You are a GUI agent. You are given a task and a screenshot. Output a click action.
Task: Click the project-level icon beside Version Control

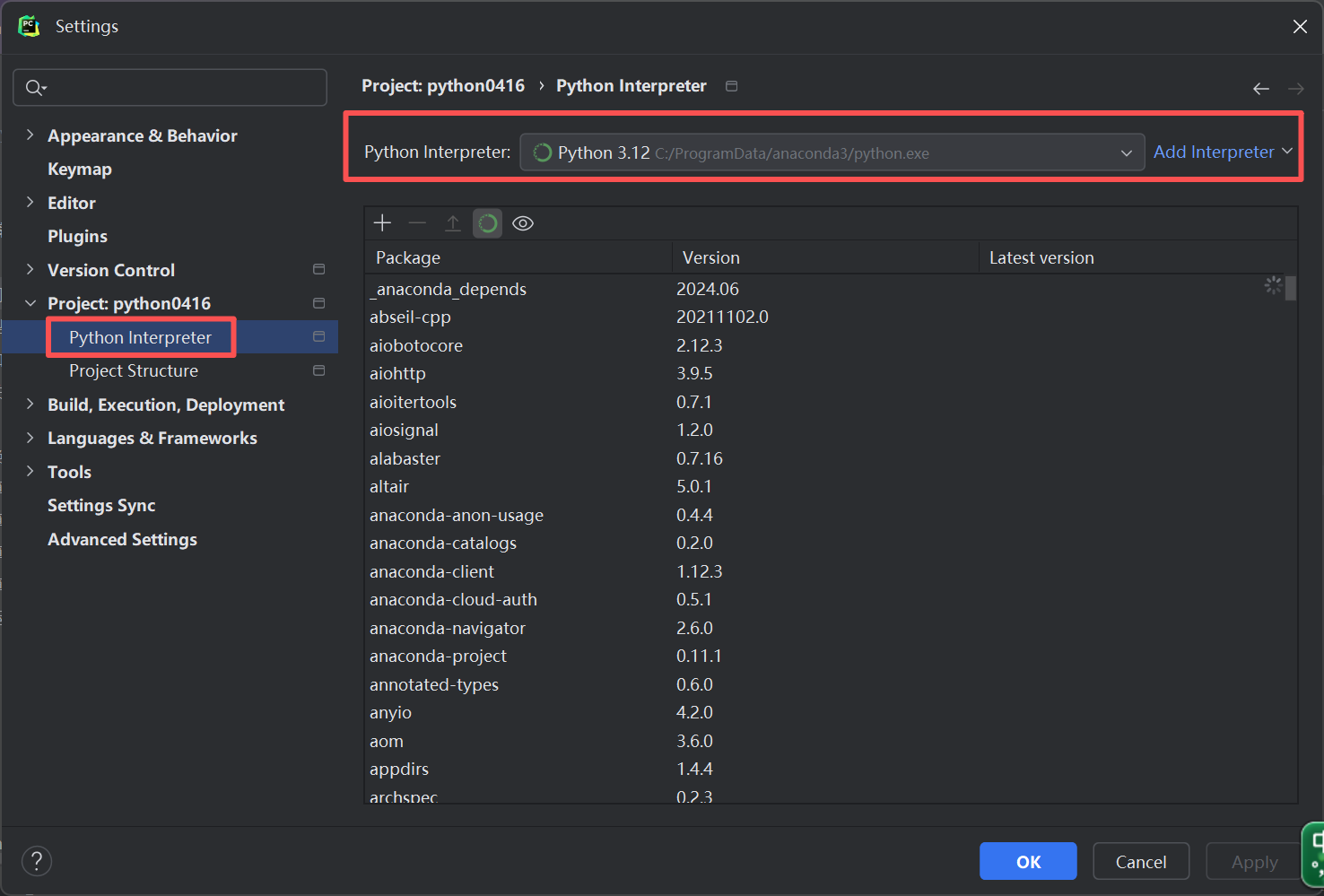coord(318,270)
